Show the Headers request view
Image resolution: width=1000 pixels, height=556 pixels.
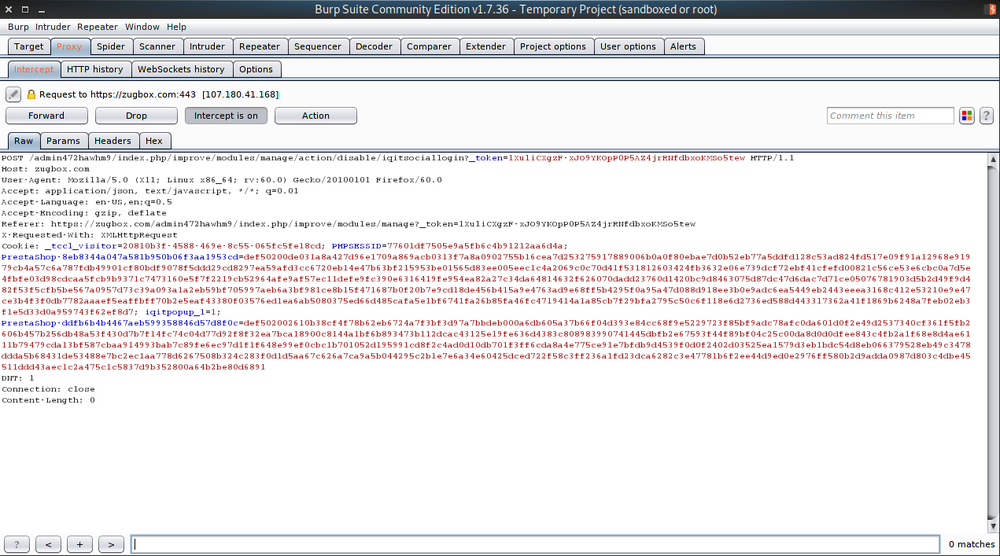point(112,141)
